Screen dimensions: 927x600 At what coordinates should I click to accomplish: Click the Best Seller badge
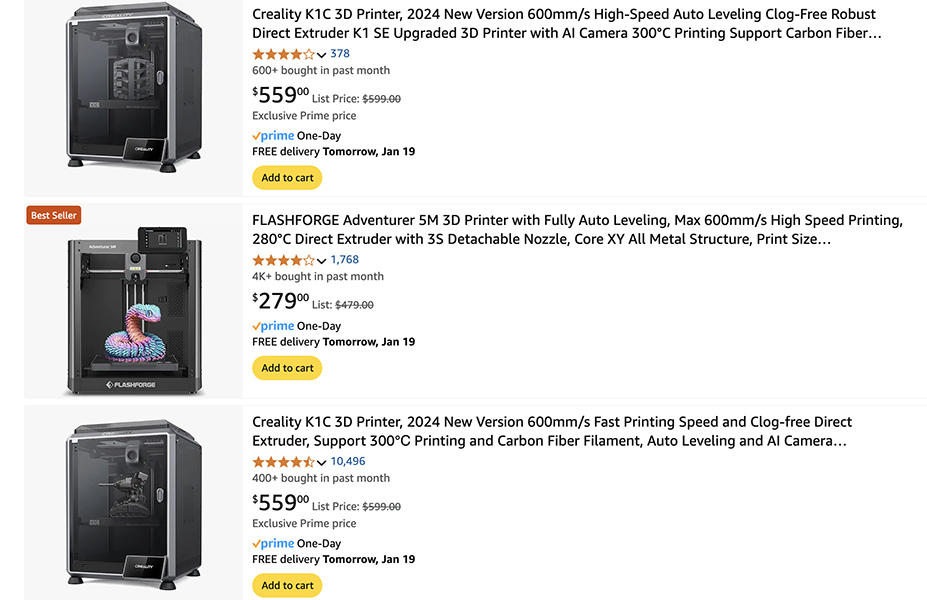tap(53, 214)
